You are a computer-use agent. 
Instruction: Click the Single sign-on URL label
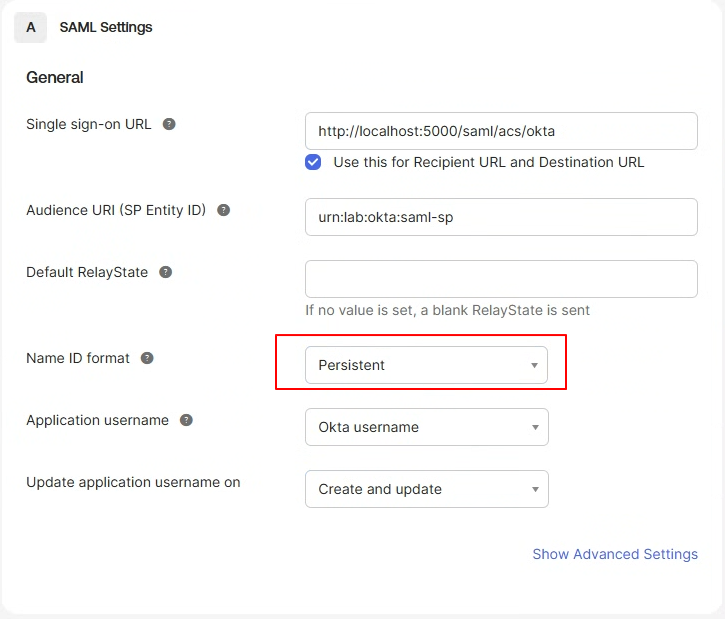tap(89, 124)
